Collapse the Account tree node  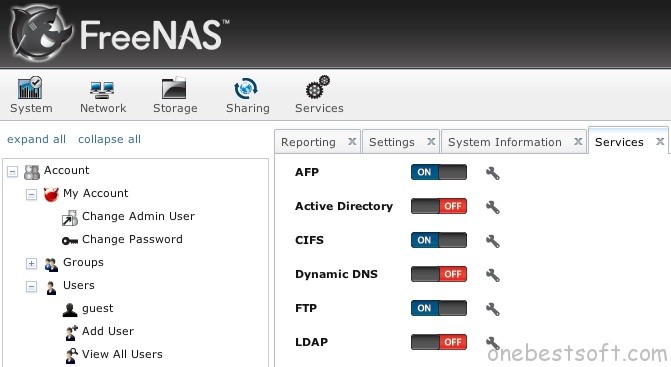point(12,172)
